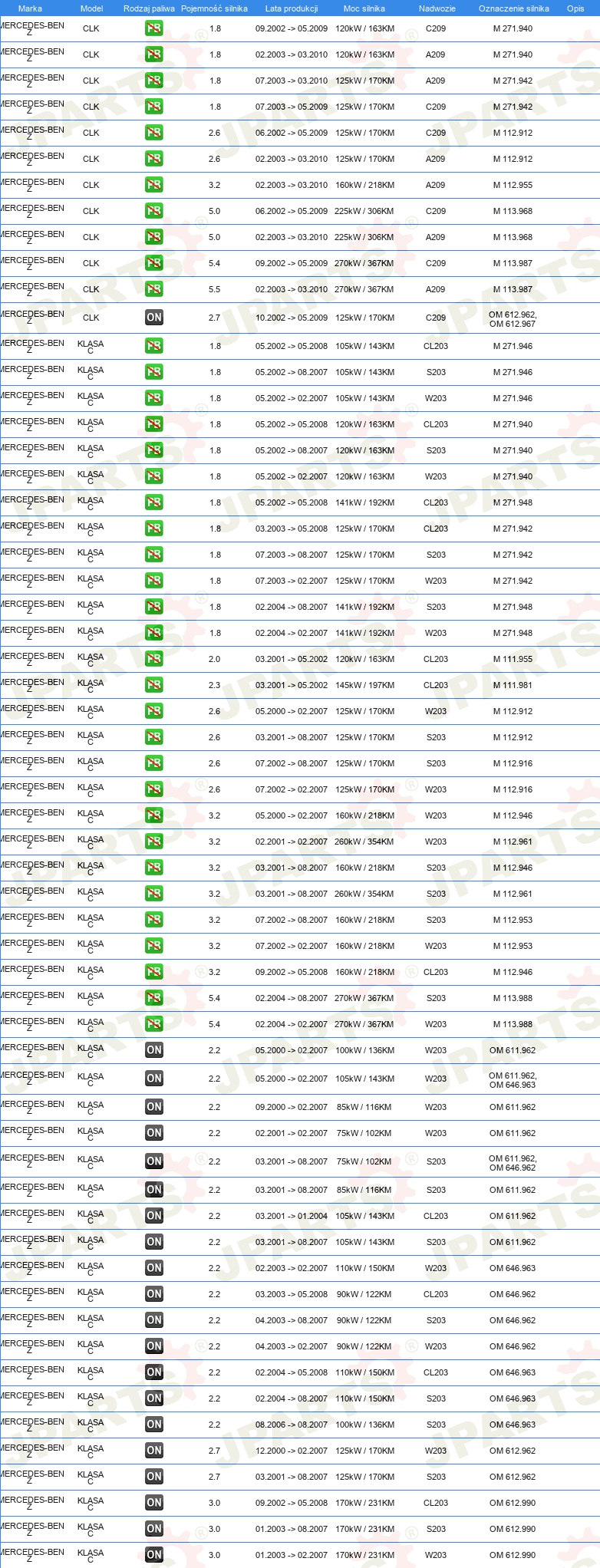The width and height of the screenshot is (600, 1568).
Task: Click the PB fuel icon in the CL203 M 271.948 row
Action: click(x=154, y=502)
